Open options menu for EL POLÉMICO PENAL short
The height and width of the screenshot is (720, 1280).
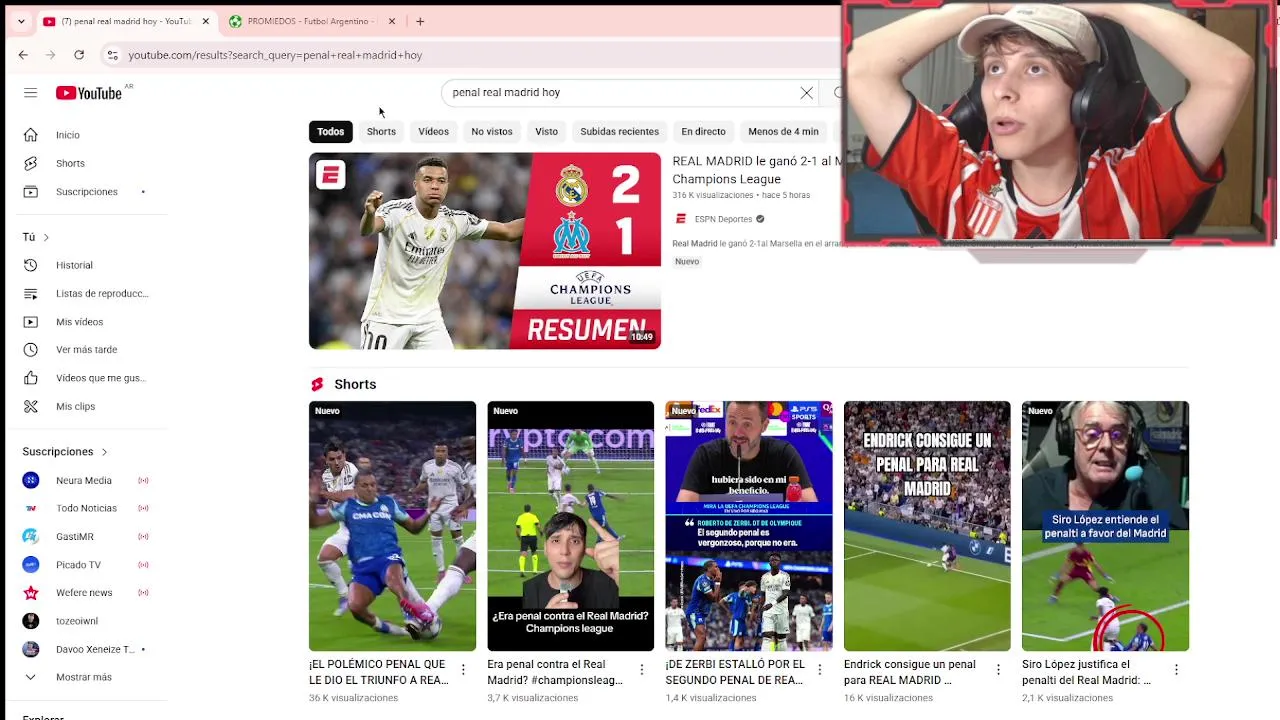click(x=463, y=669)
